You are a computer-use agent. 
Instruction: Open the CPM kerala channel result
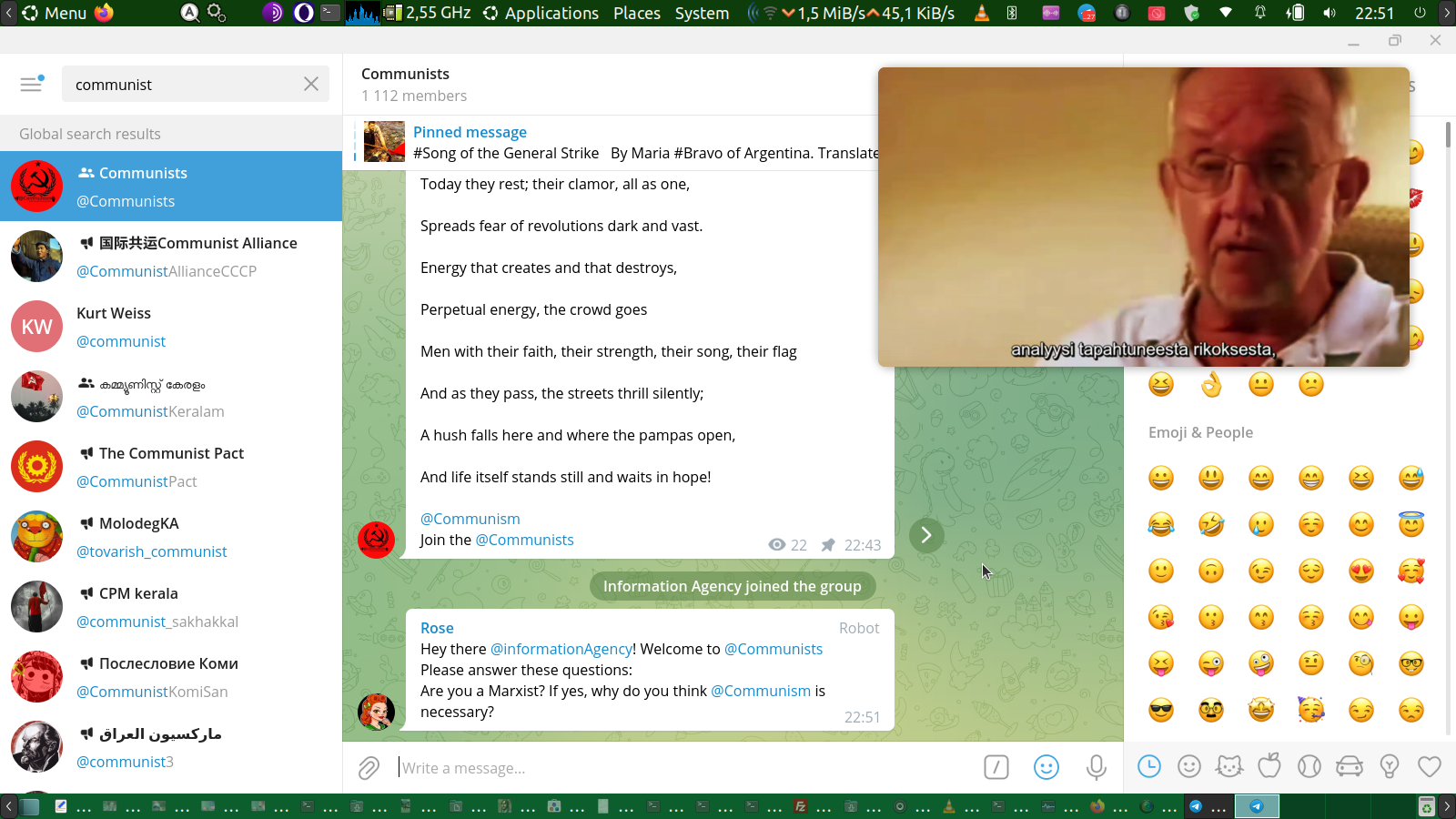coord(171,606)
